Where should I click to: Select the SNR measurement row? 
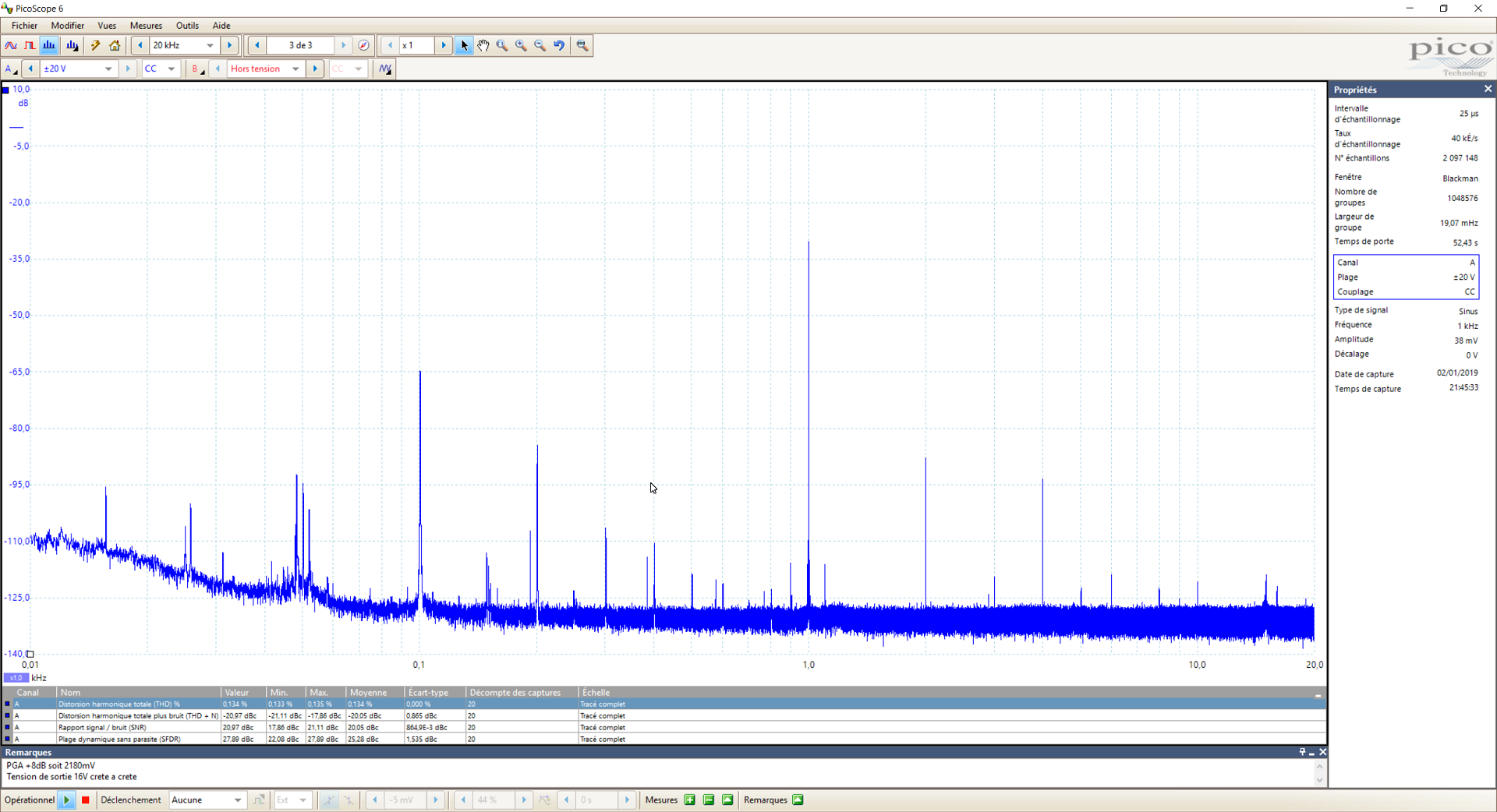pos(664,727)
